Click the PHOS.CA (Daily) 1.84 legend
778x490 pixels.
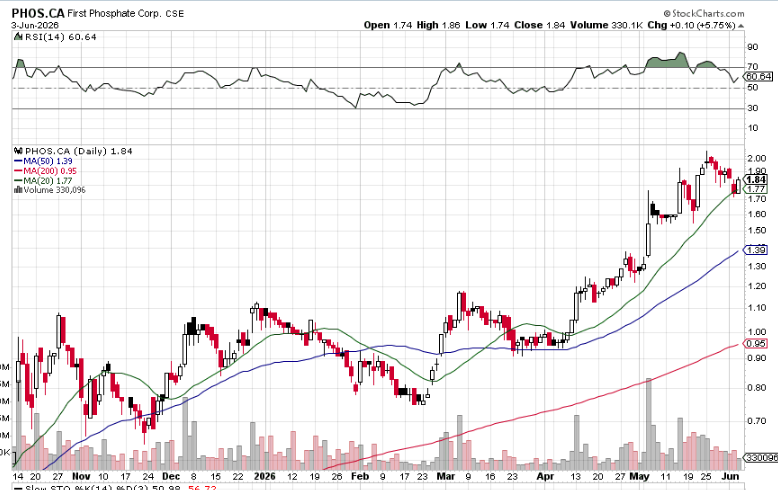pyautogui.click(x=78, y=151)
